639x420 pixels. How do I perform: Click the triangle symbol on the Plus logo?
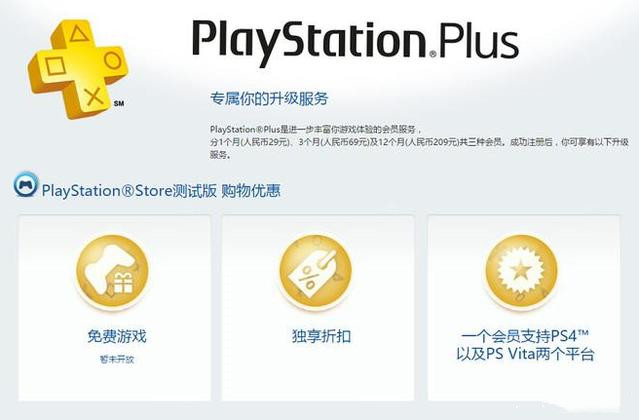[79, 34]
